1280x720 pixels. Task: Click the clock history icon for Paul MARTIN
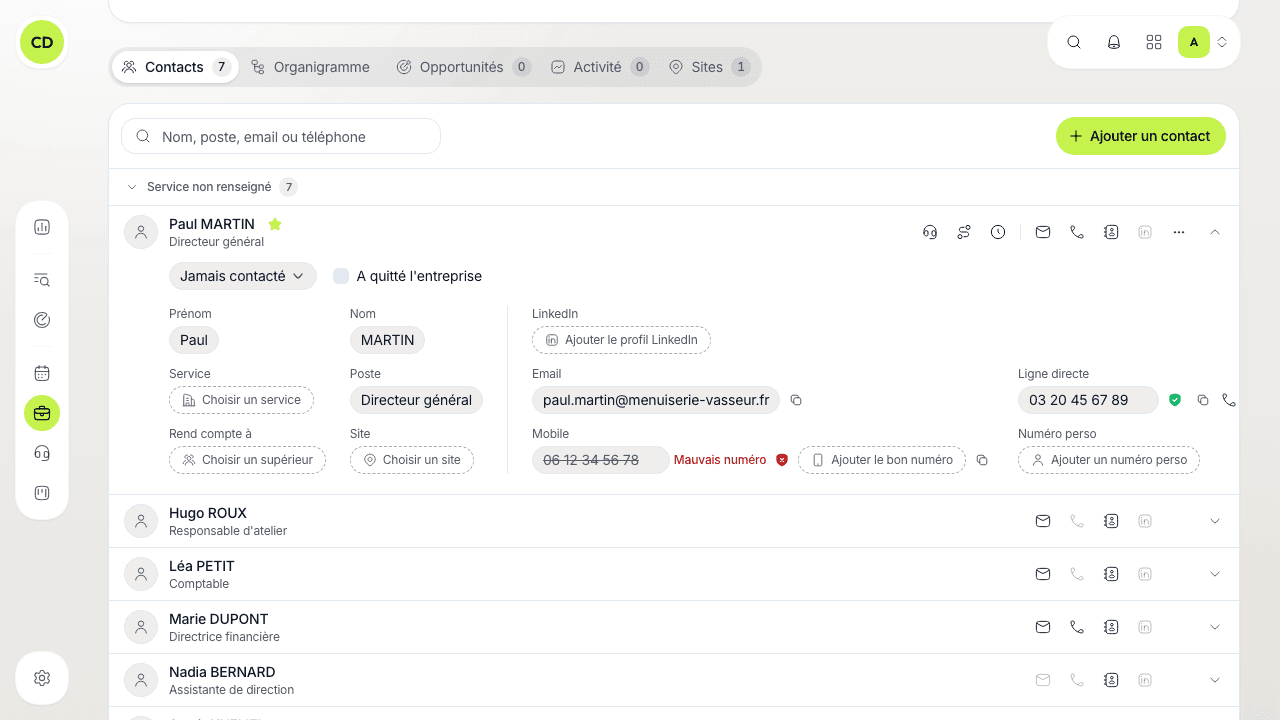(x=998, y=232)
